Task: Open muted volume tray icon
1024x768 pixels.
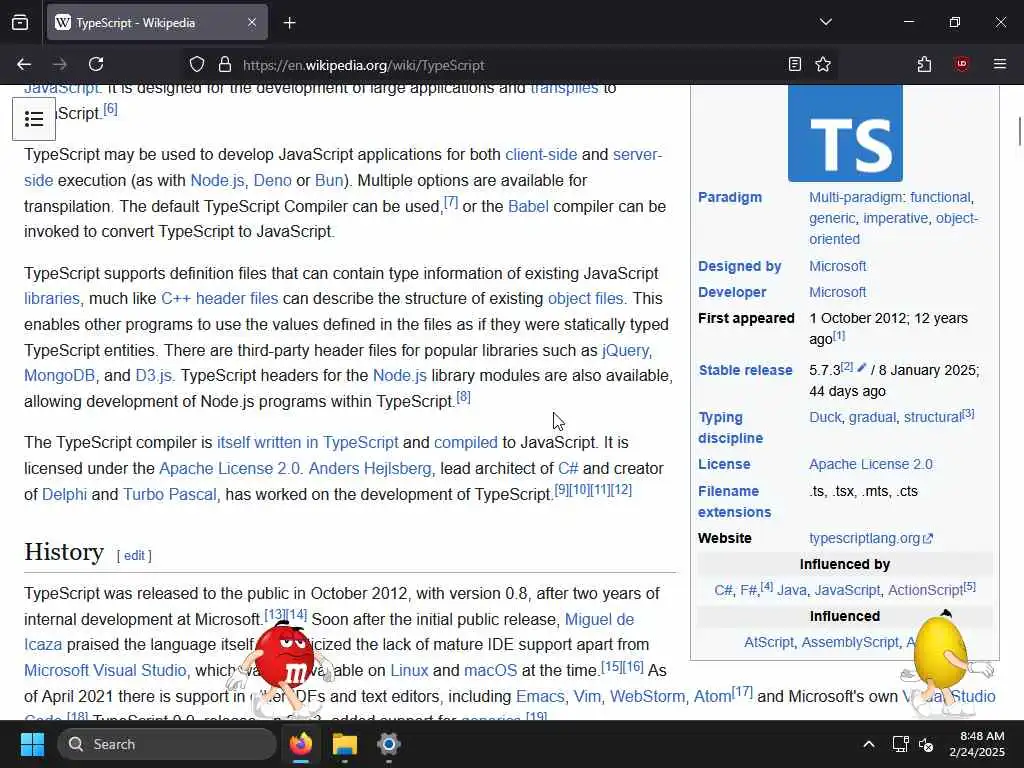Action: [926, 744]
